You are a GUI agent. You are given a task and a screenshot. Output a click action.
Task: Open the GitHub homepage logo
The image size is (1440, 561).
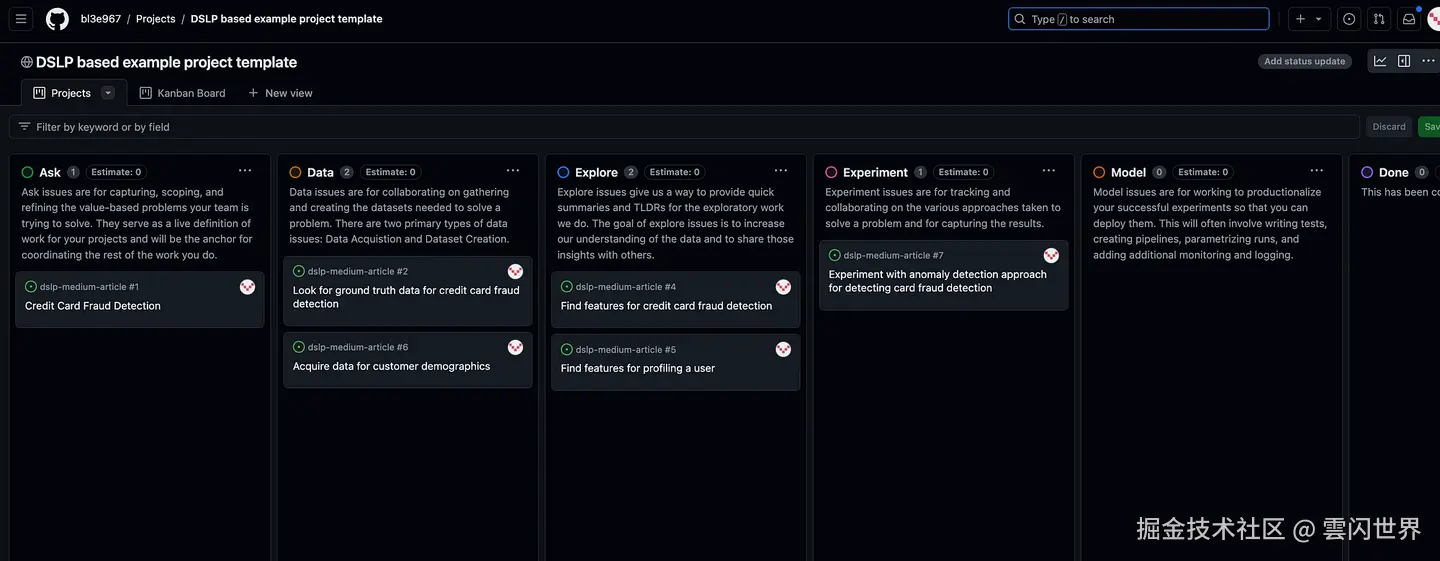57,19
